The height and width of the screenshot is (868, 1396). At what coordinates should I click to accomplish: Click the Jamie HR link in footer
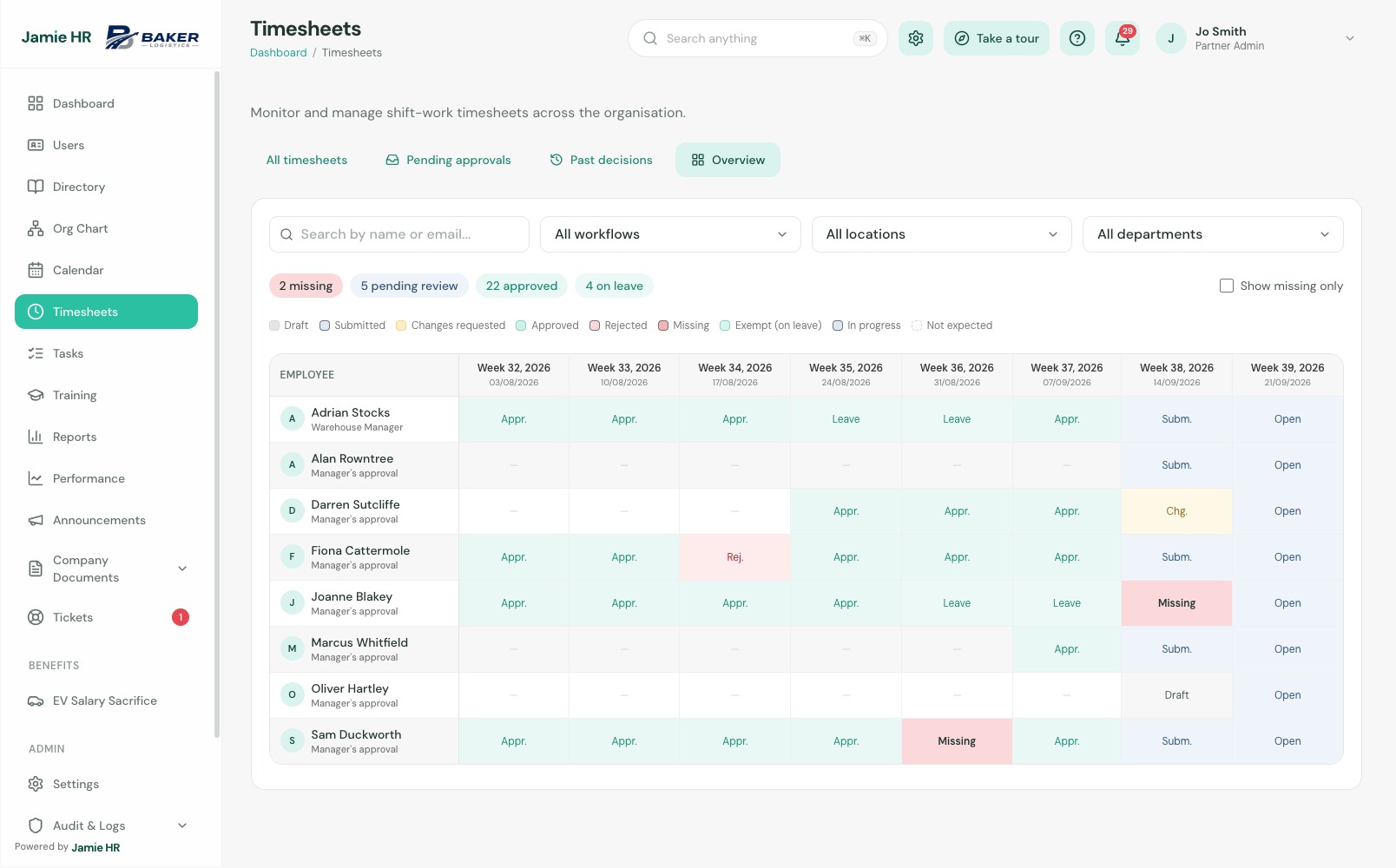click(95, 847)
